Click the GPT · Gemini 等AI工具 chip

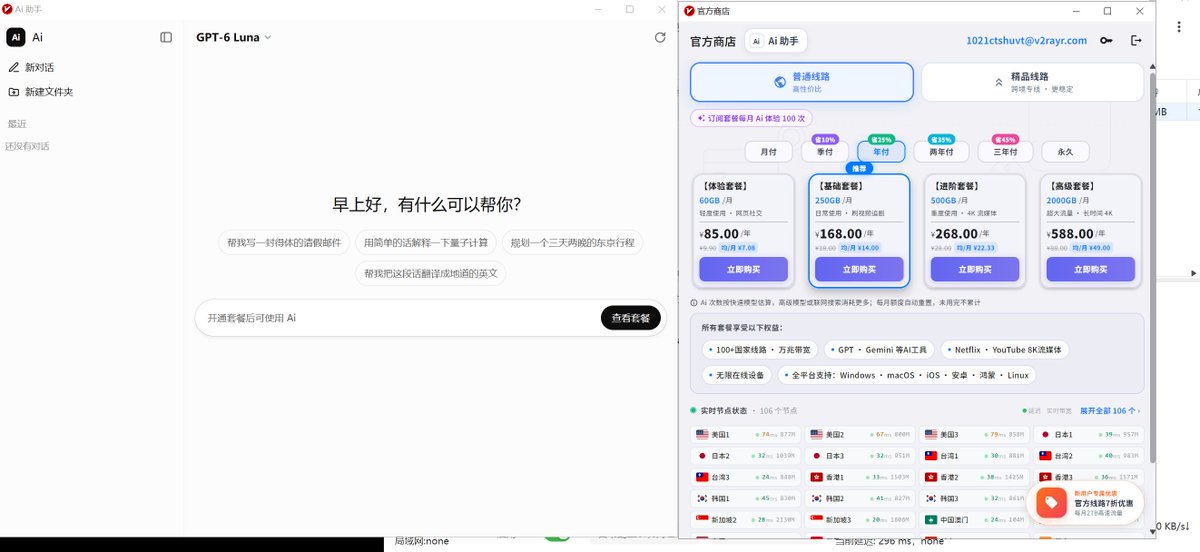tap(879, 350)
